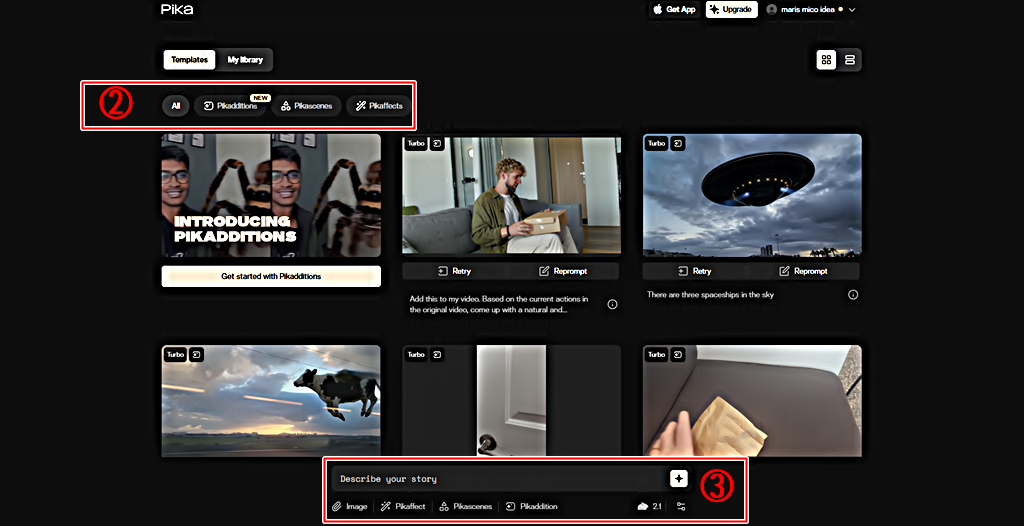Click the Pikaddition badge icon on the envelope video
The height and width of the screenshot is (526, 1024).
point(678,355)
